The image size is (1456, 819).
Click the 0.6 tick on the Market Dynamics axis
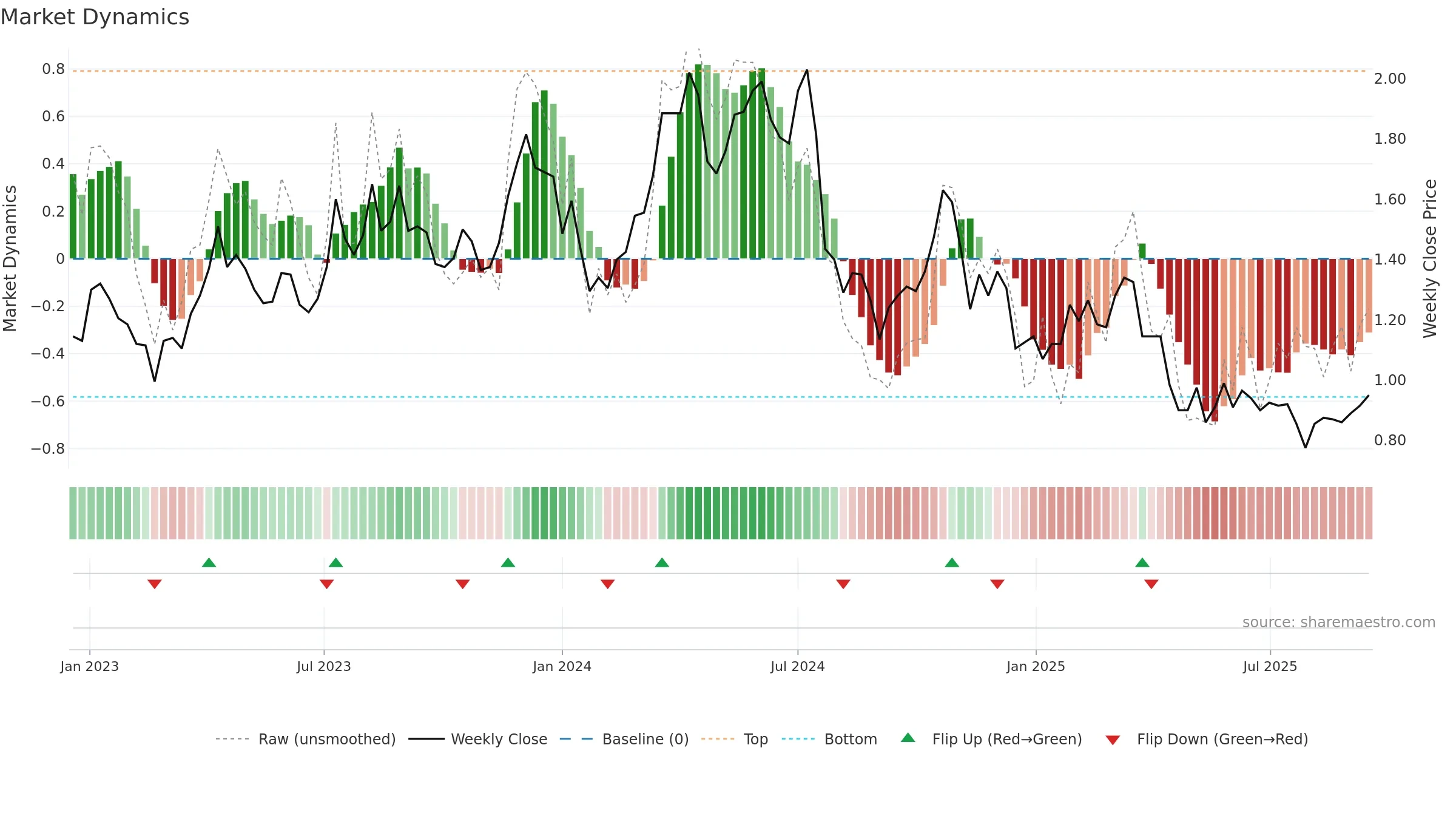[x=53, y=116]
